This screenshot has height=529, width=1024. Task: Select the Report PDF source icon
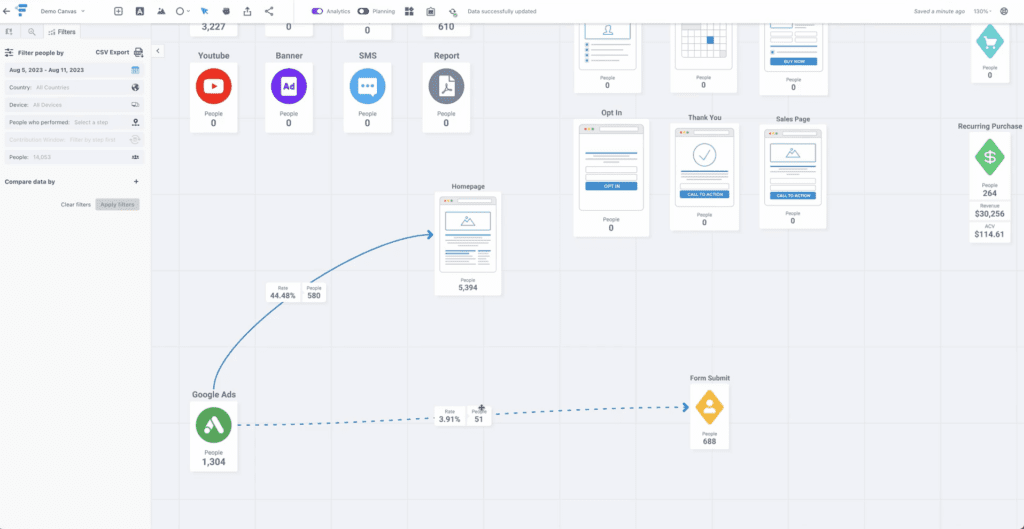click(446, 86)
